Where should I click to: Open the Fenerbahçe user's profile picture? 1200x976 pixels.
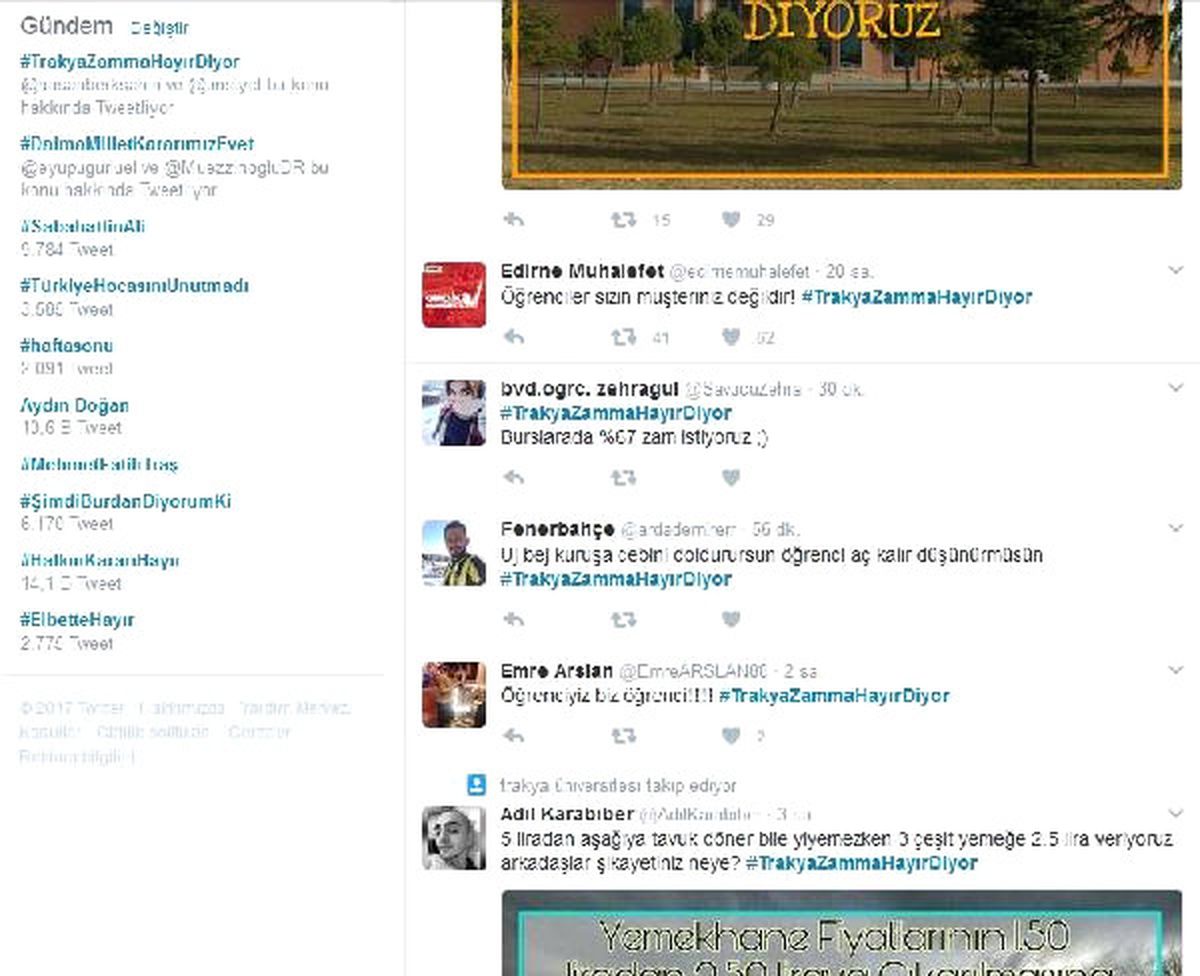[454, 553]
